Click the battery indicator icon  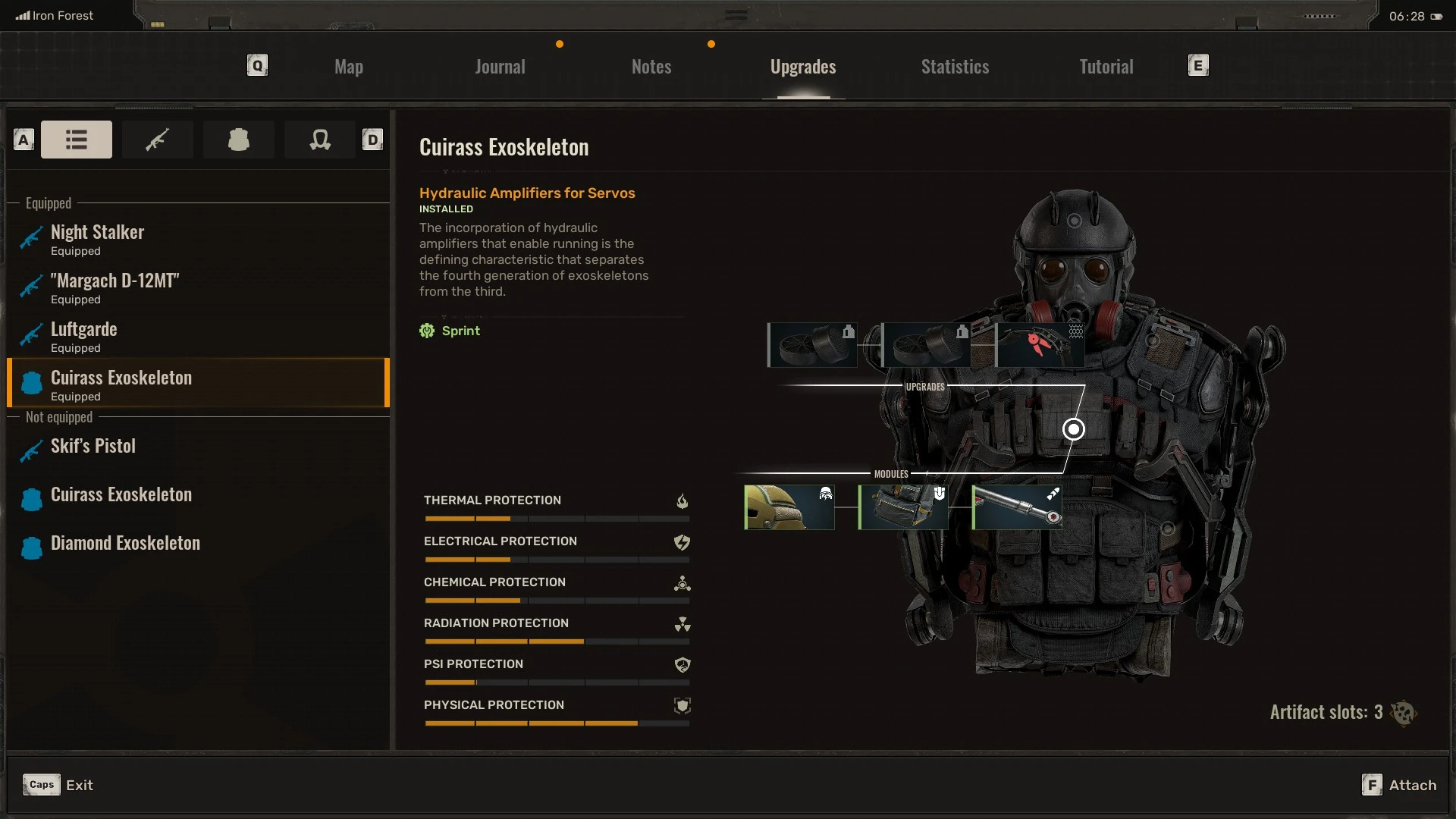(1436, 16)
